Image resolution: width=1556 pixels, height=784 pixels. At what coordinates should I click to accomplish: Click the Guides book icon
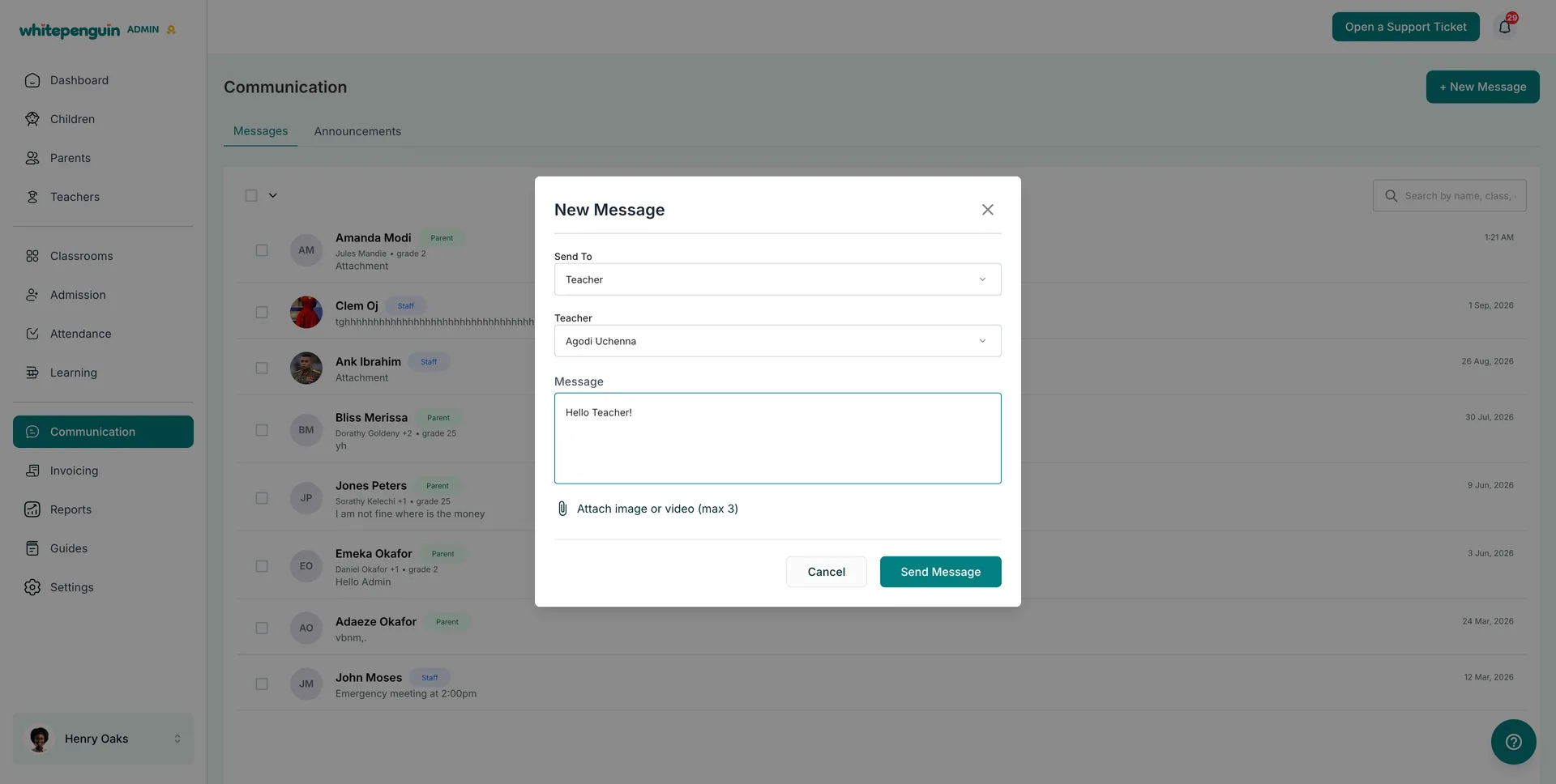32,548
